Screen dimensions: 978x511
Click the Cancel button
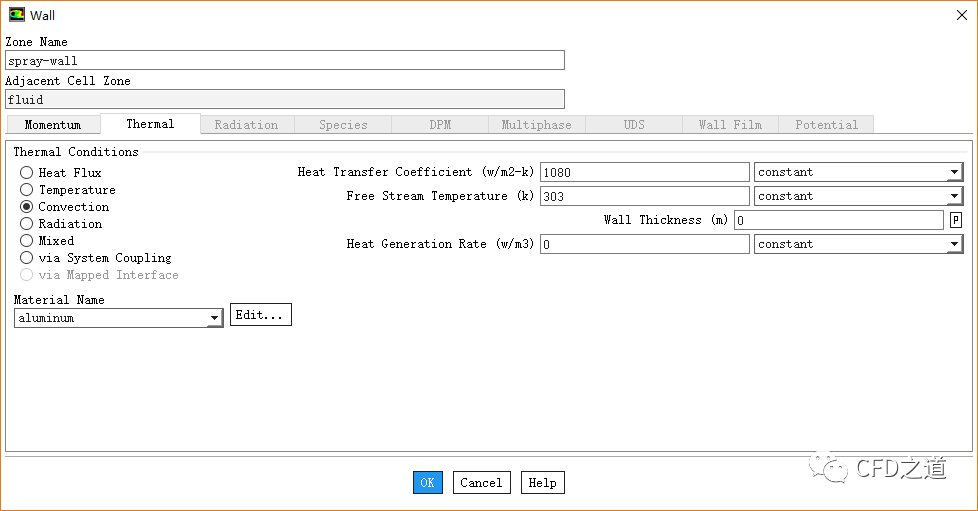tap(481, 482)
